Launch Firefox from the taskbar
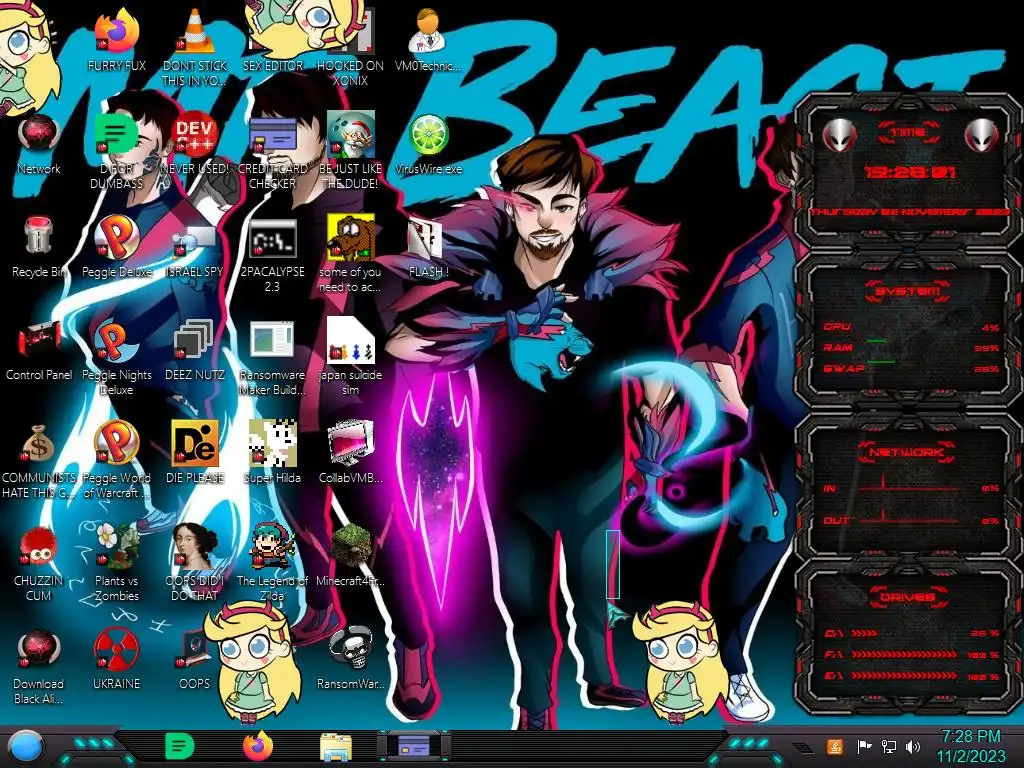This screenshot has height=768, width=1024. (258, 746)
